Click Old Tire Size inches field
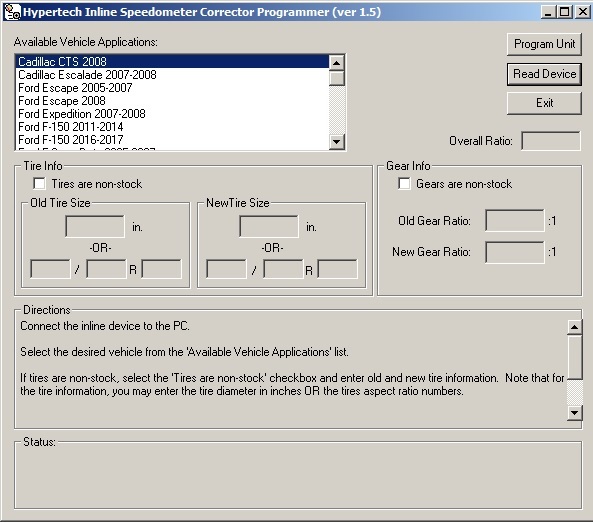593x522 pixels. coord(95,226)
